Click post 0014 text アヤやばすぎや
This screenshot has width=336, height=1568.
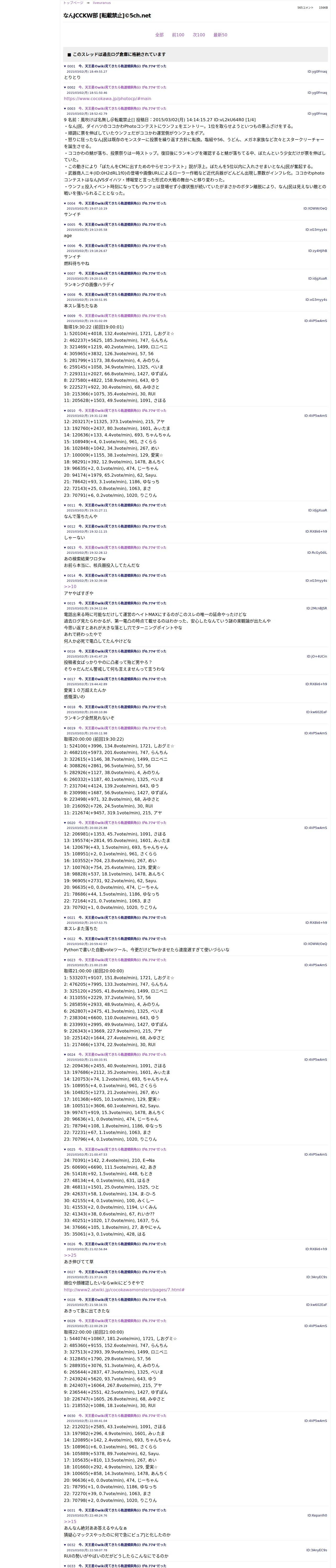79,593
